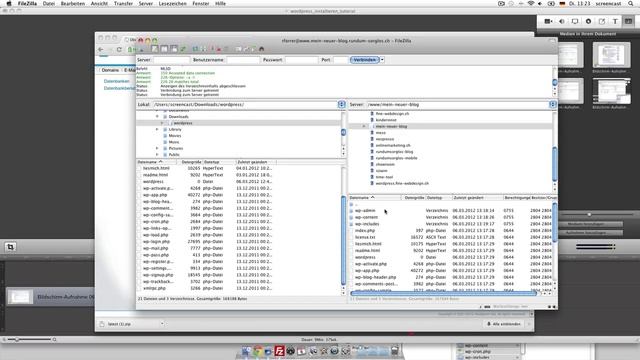Toggle the transfer queue display
640x360 pixels.
183,49
